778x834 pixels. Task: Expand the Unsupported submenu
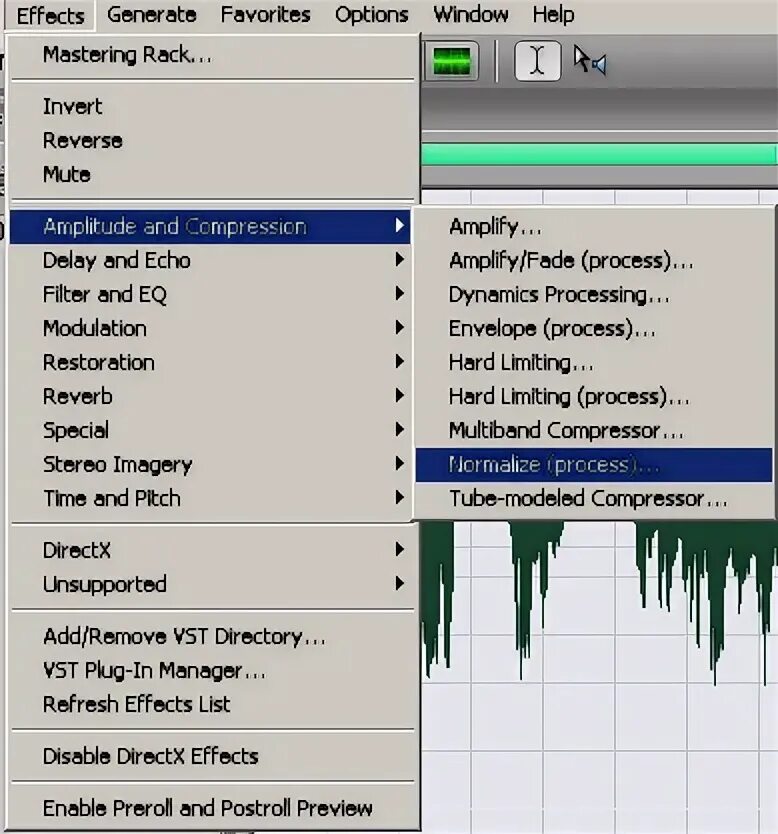pos(212,585)
